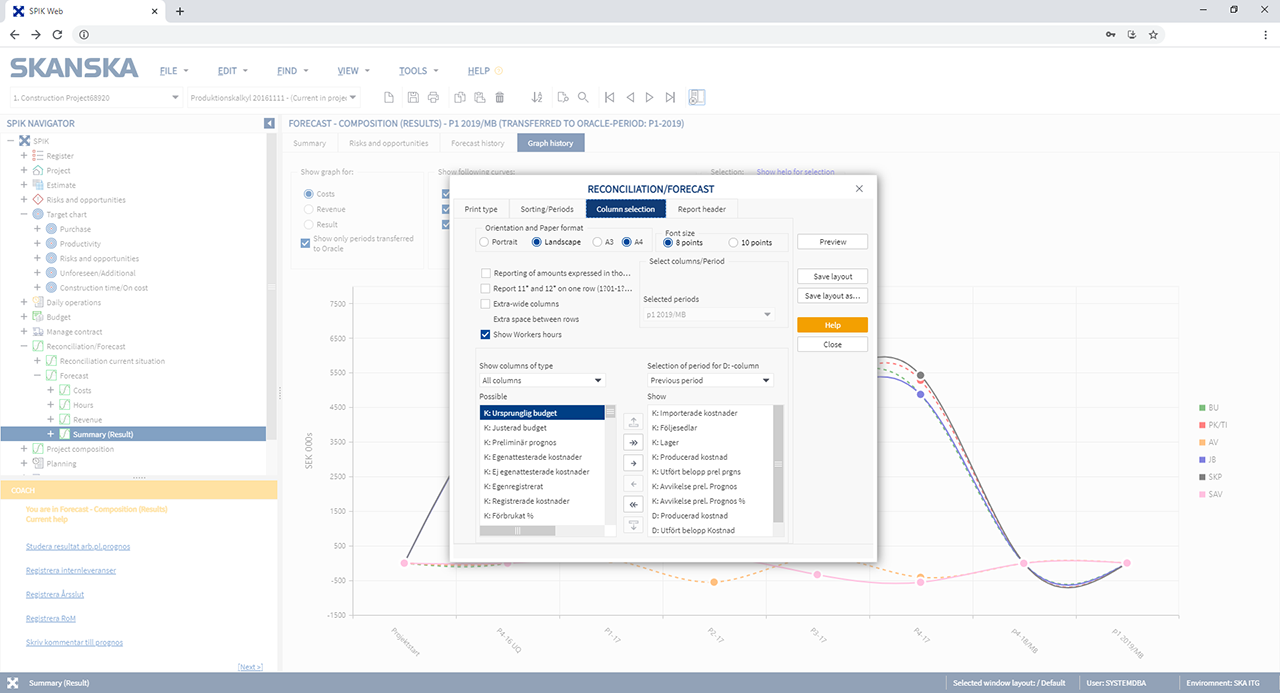Click the A-Z sort toolbar icon
The image size is (1280, 693).
(537, 97)
